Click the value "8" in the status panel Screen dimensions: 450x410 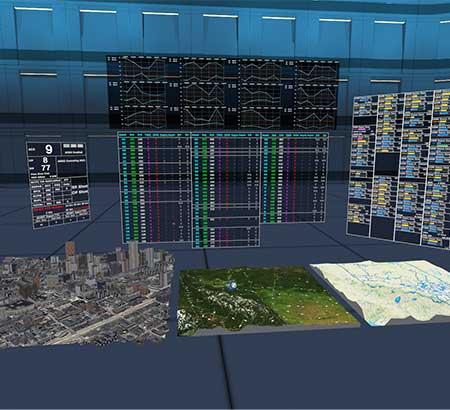45,160
